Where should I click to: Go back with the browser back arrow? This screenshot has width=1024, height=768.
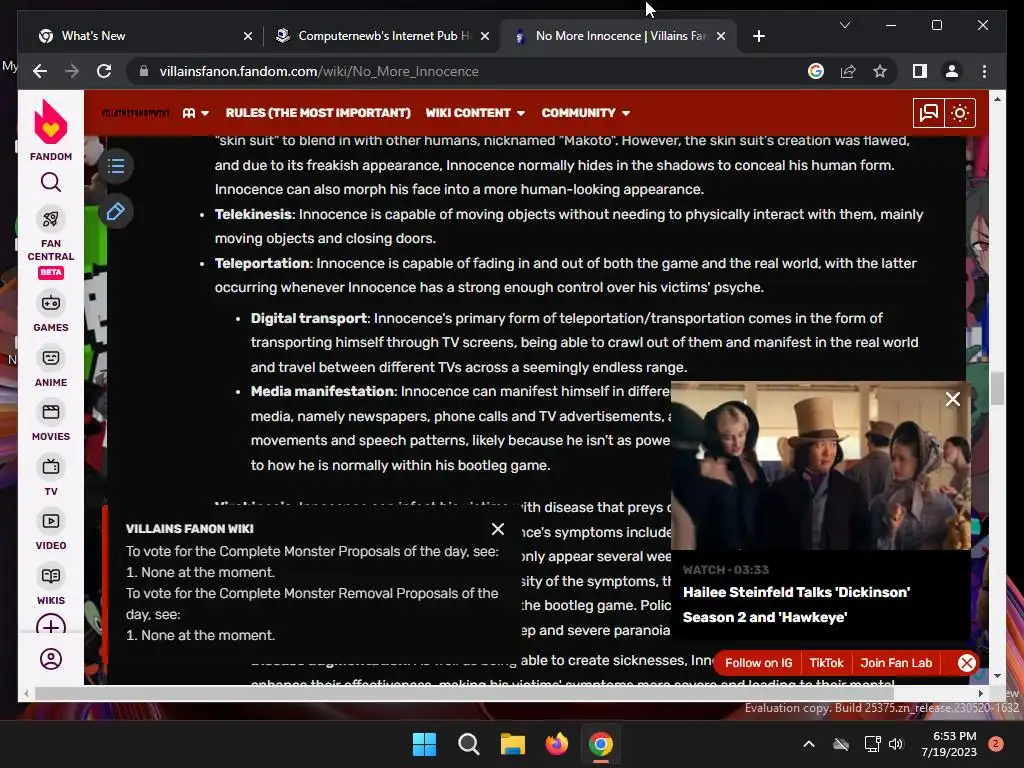pyautogui.click(x=40, y=71)
